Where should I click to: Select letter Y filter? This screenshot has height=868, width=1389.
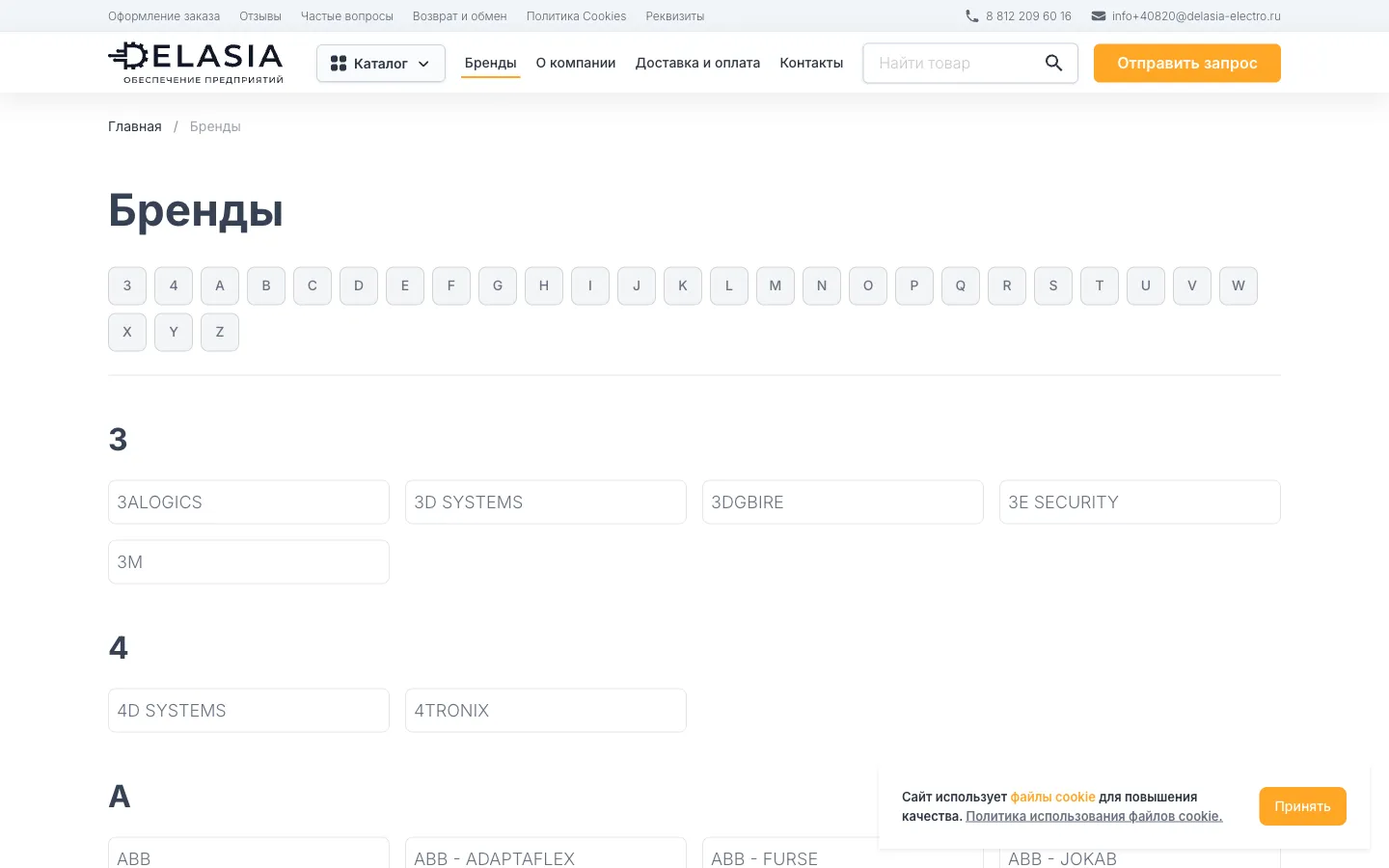point(174,332)
